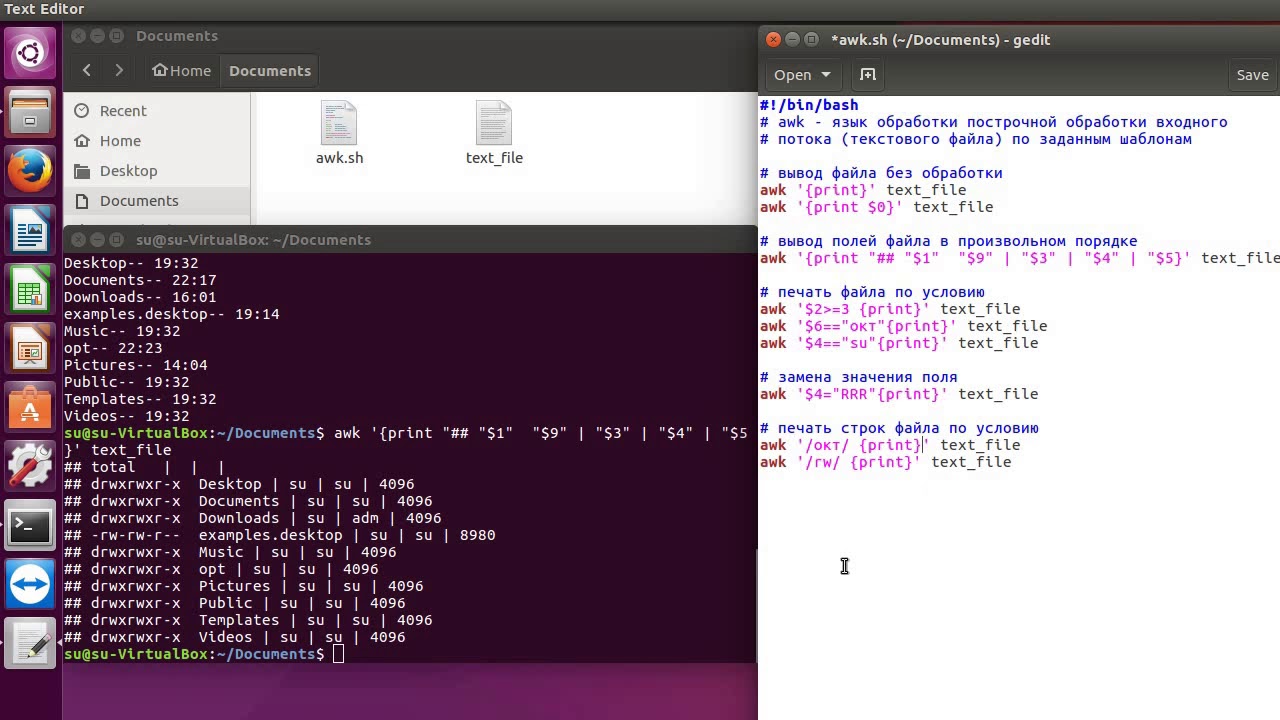Close the gedit awk.sh window
Image resolution: width=1280 pixels, height=720 pixels.
click(x=772, y=40)
